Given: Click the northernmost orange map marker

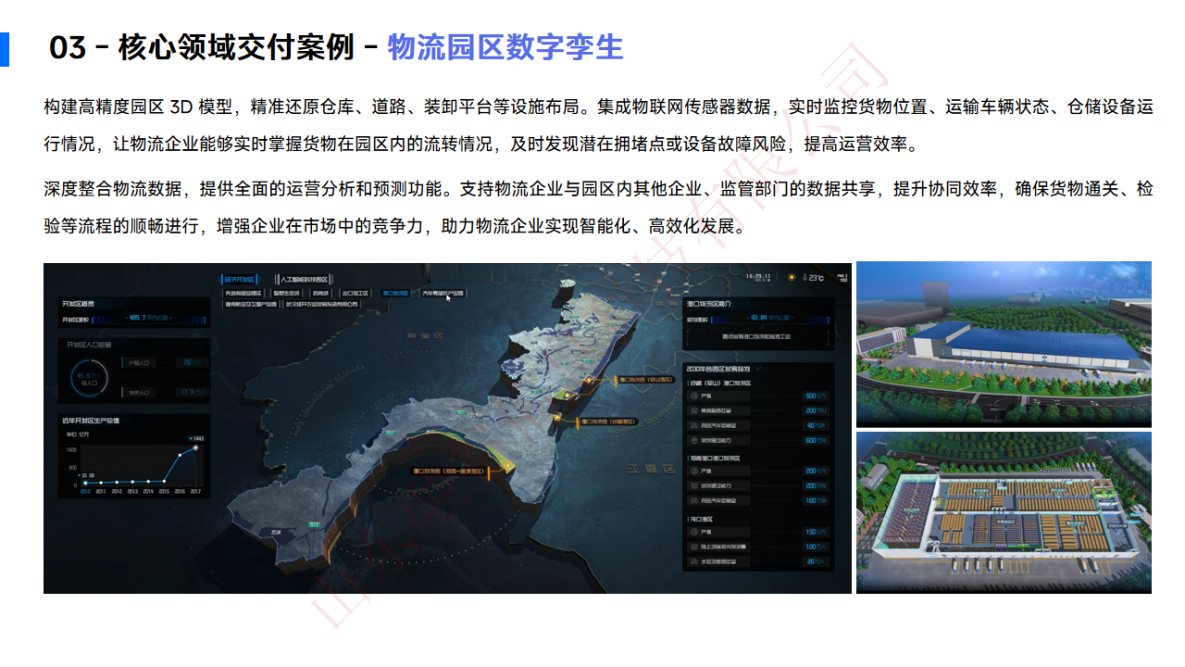Looking at the screenshot, I should [587, 380].
